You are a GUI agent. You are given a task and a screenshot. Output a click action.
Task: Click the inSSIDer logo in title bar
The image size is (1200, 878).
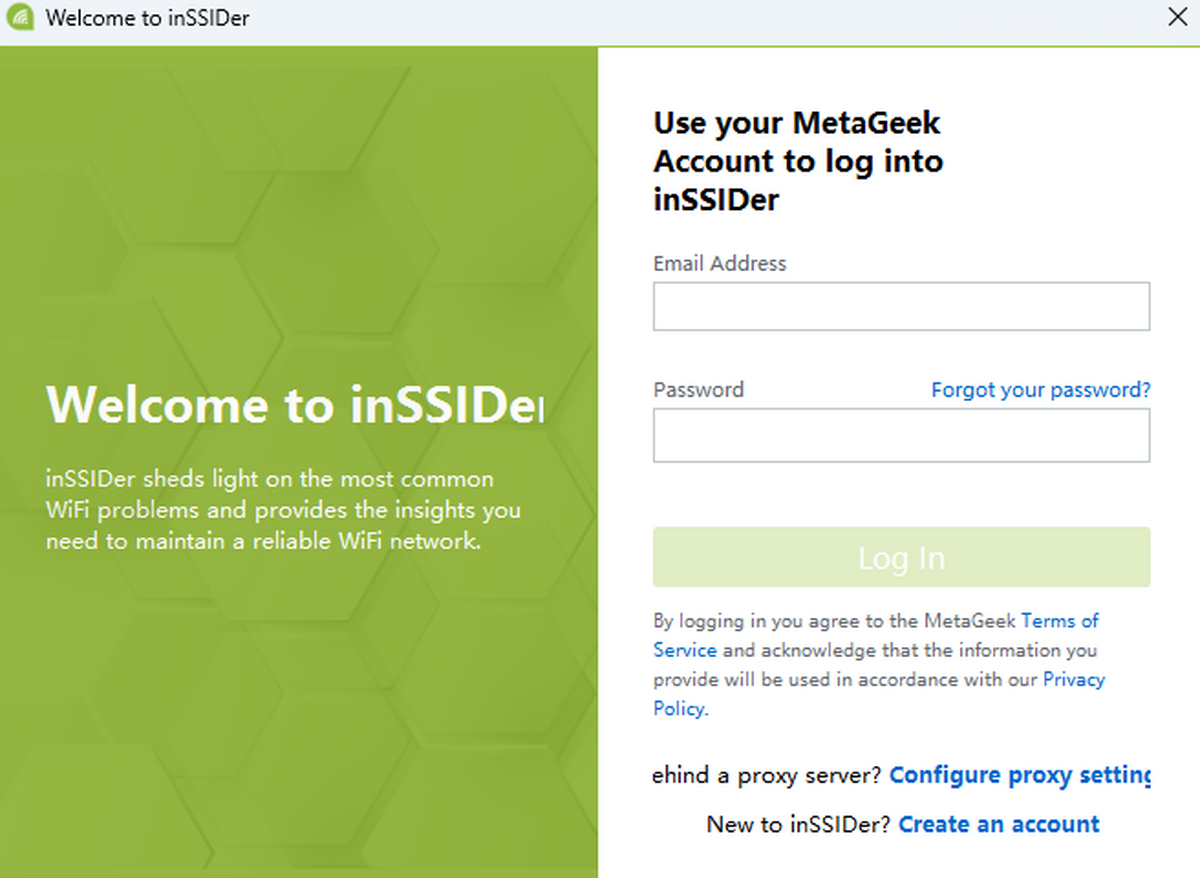20,18
